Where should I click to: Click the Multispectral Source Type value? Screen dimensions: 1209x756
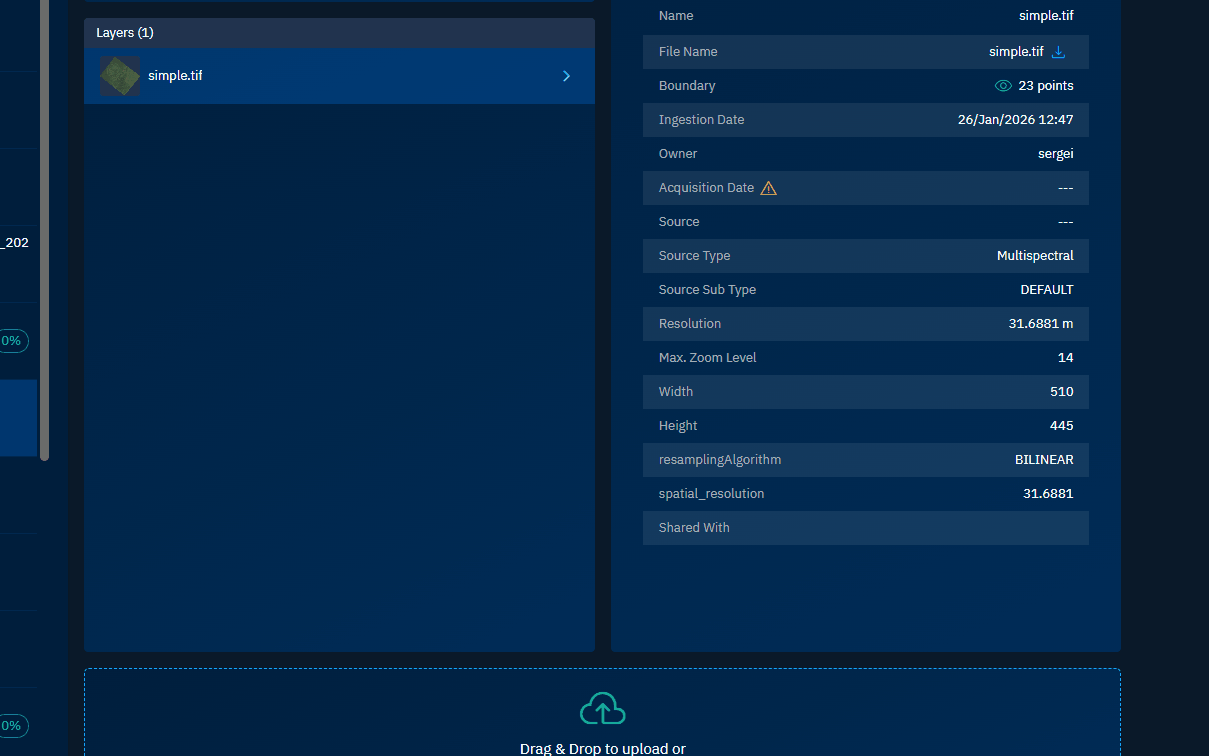click(x=1034, y=256)
